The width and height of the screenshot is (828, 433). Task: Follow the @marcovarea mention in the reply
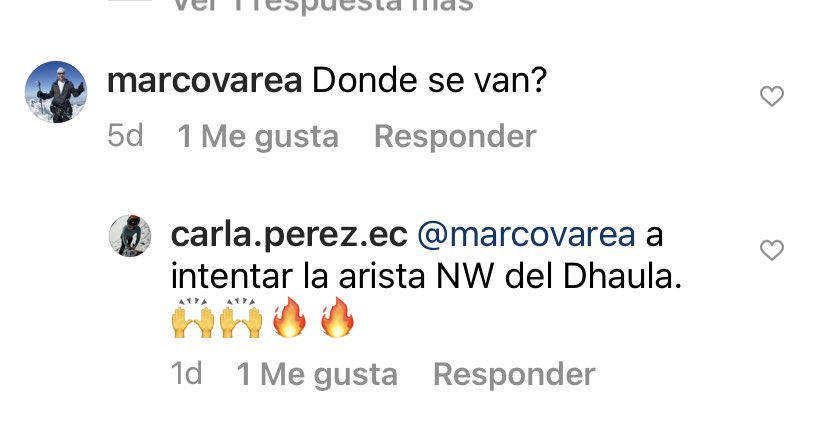pos(526,235)
